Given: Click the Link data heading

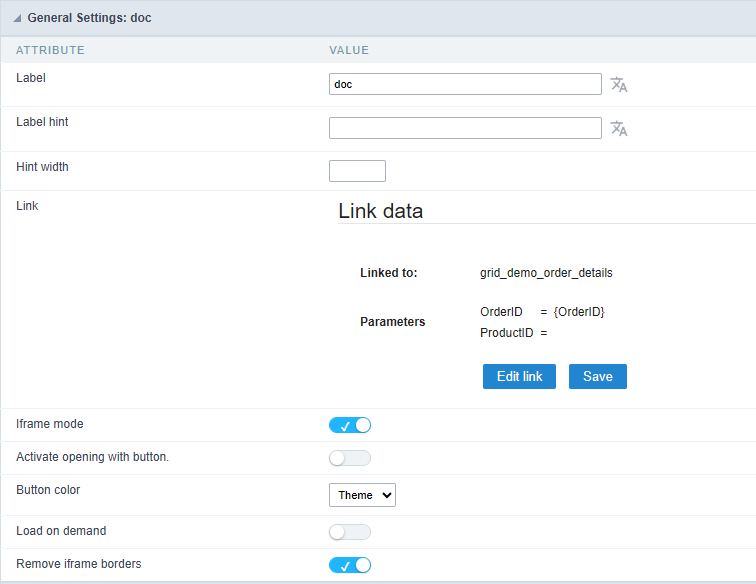Looking at the screenshot, I should click(x=380, y=211).
